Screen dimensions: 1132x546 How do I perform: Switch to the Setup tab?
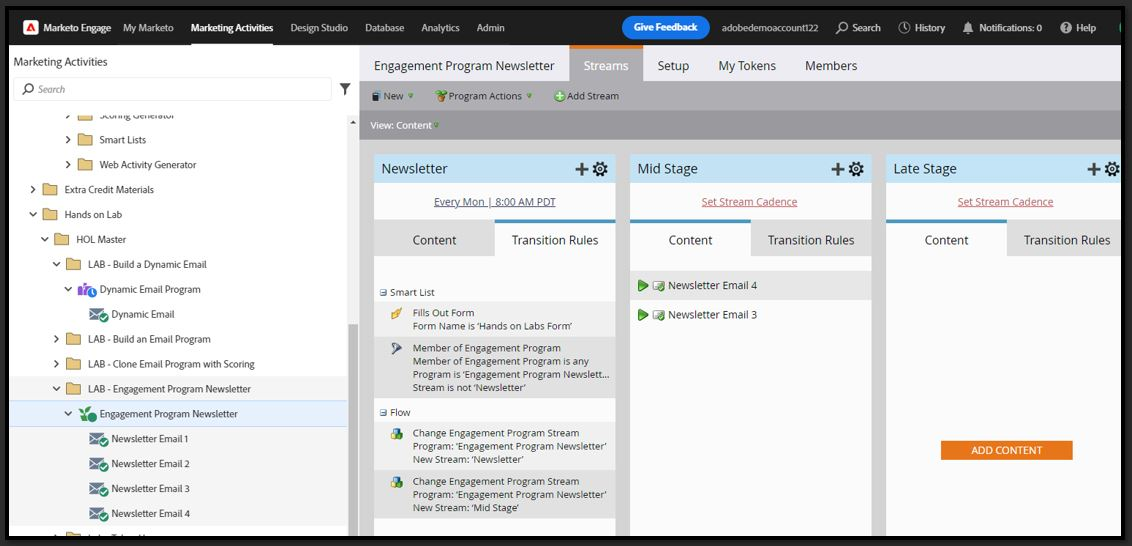673,66
